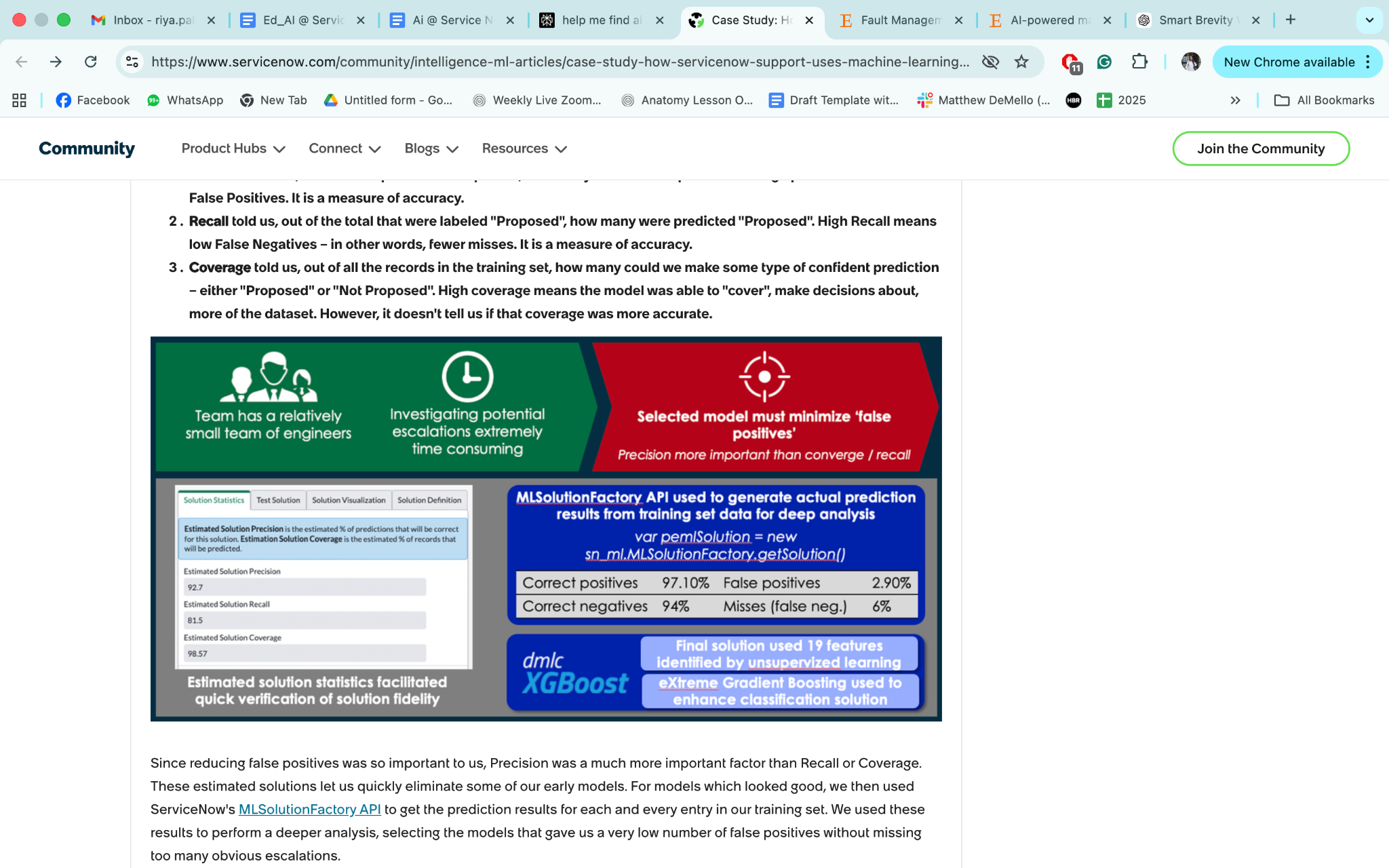The image size is (1389, 868).
Task: Open the Grammarly extension
Action: click(x=1104, y=62)
